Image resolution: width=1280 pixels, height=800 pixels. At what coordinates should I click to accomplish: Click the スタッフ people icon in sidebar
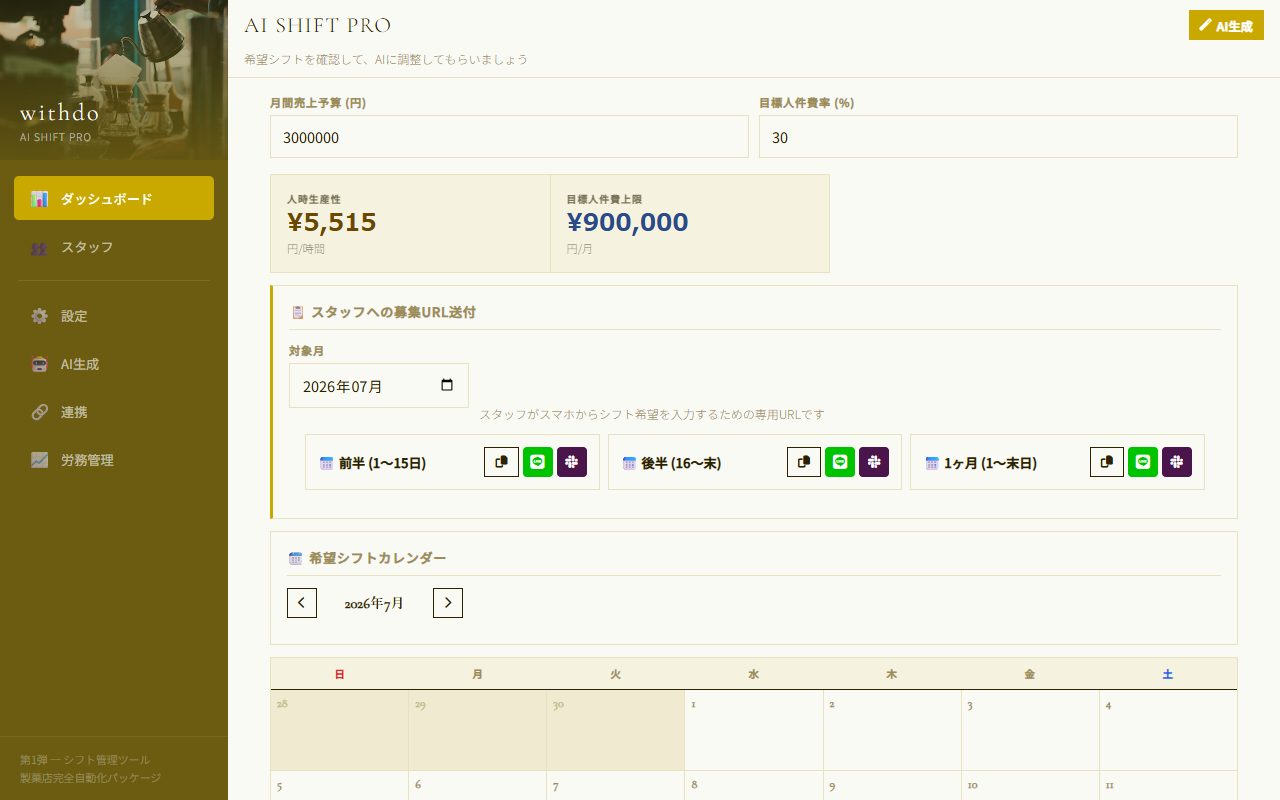tap(39, 247)
